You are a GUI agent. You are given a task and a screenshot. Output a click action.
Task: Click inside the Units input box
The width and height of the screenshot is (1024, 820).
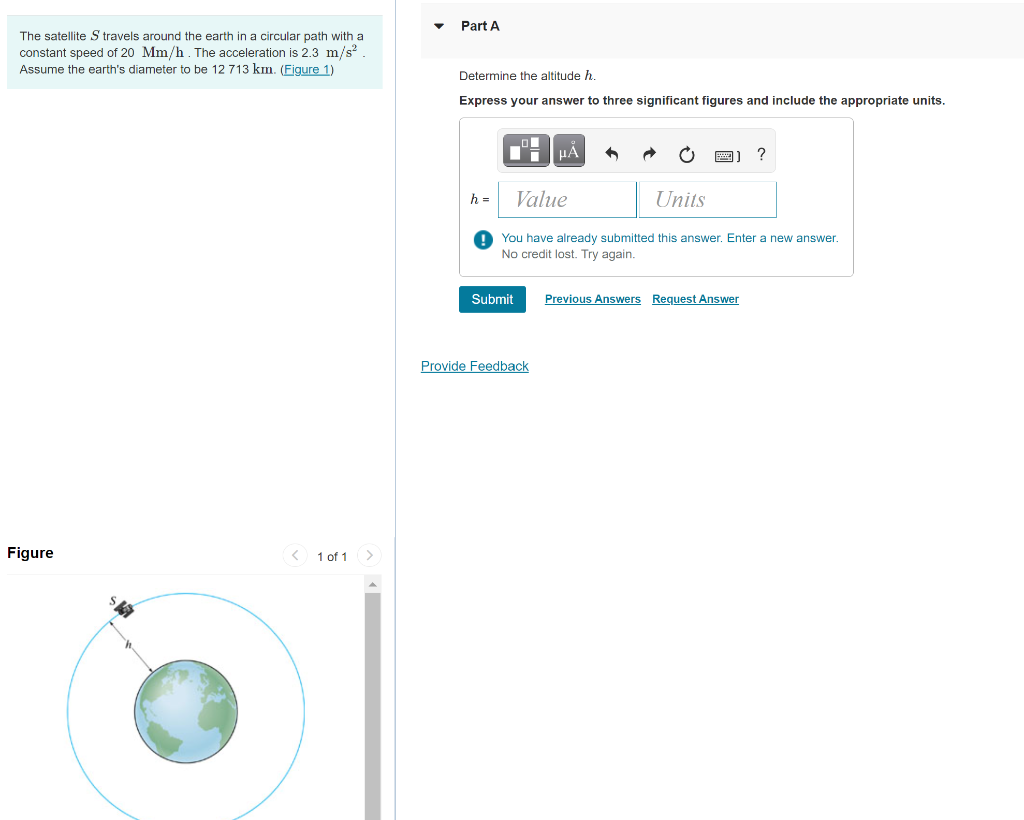point(707,199)
